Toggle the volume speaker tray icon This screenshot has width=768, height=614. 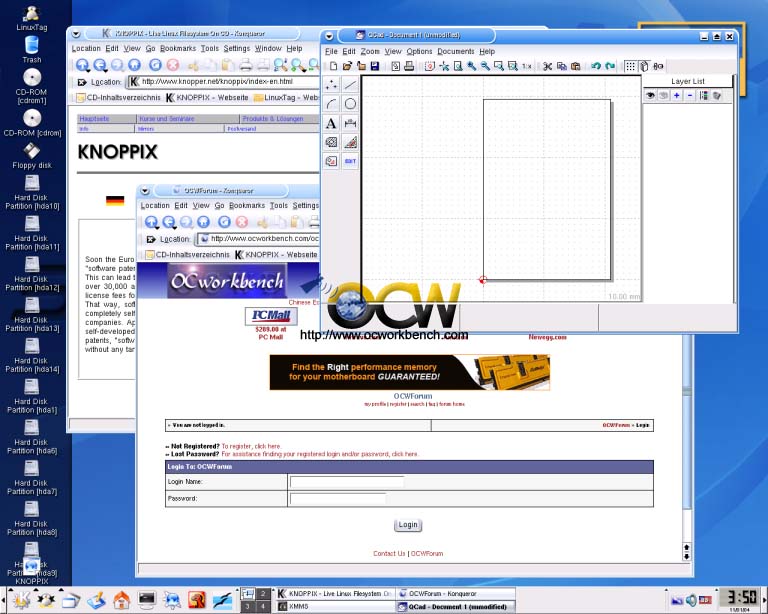click(x=691, y=600)
